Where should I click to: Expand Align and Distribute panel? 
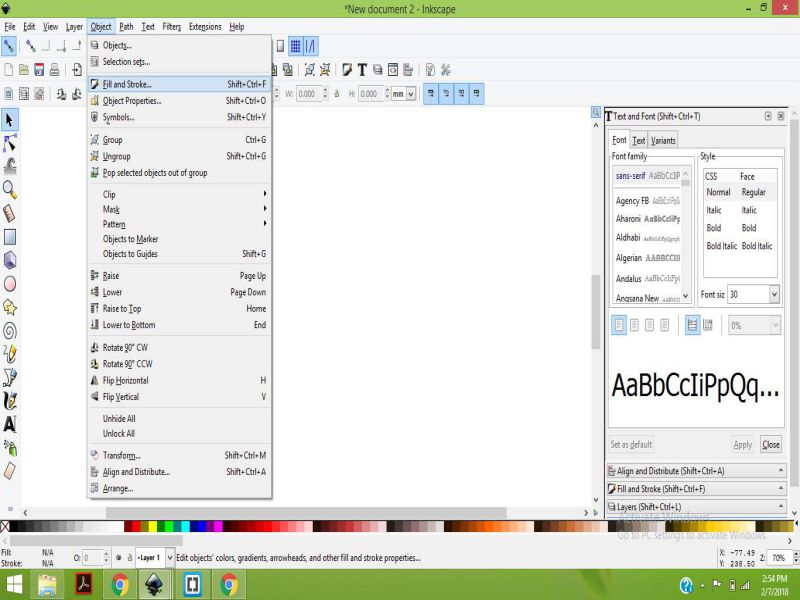coord(696,471)
